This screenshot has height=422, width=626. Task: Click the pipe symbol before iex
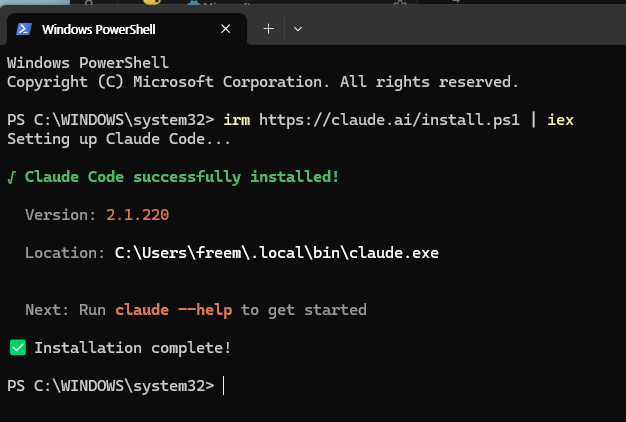click(533, 120)
